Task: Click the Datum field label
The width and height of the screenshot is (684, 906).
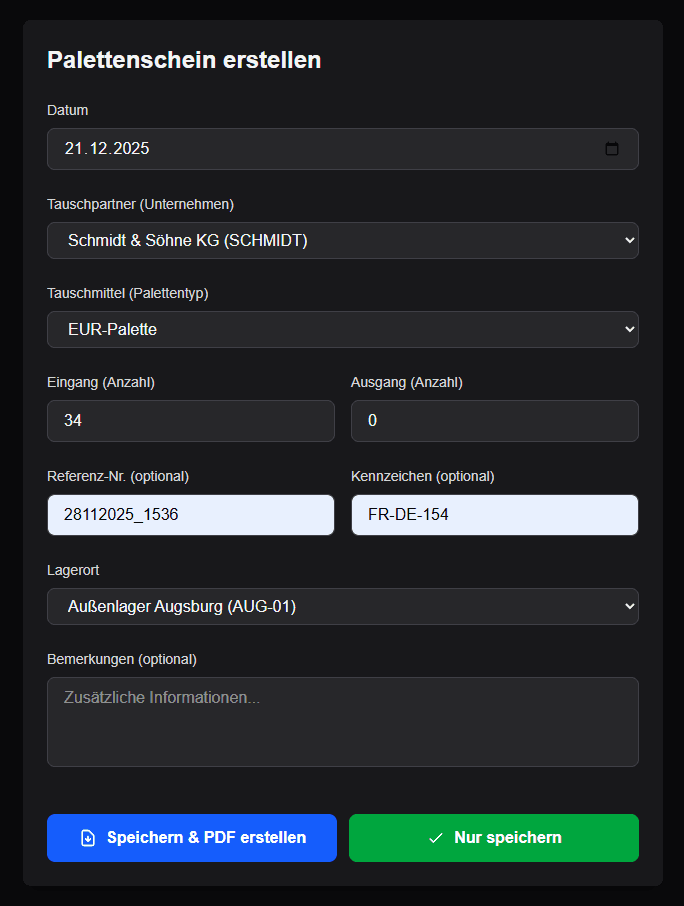Action: 68,110
